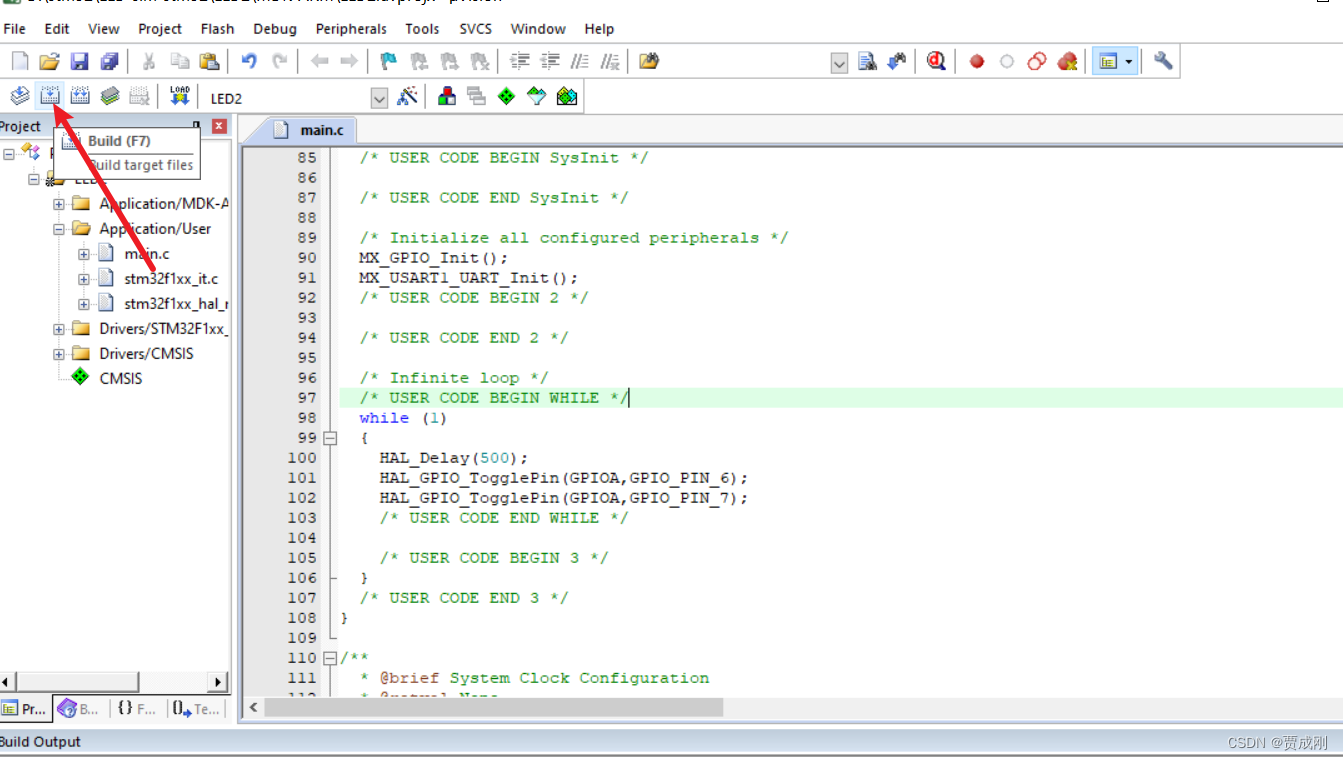This screenshot has height=760, width=1343.
Task: Open a file with the folder icon
Action: pyautogui.click(x=49, y=61)
